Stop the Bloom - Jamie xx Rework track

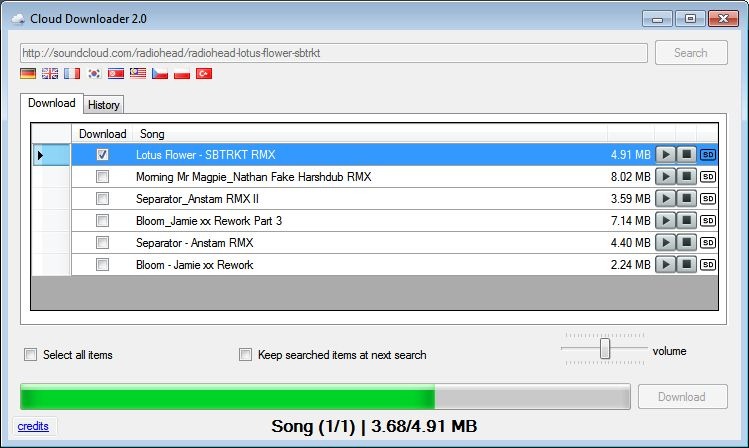pos(686,265)
